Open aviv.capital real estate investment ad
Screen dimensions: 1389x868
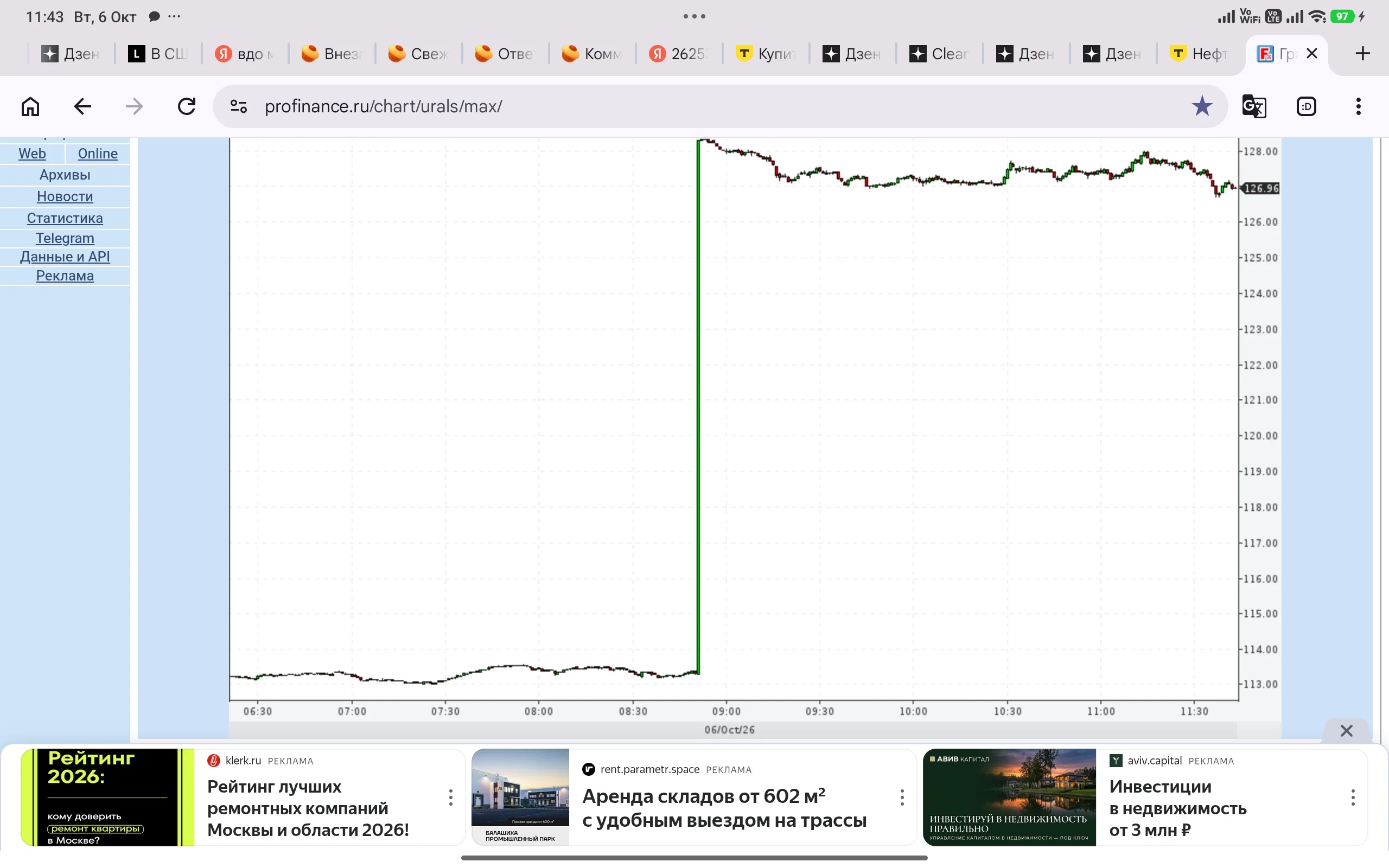click(1145, 797)
